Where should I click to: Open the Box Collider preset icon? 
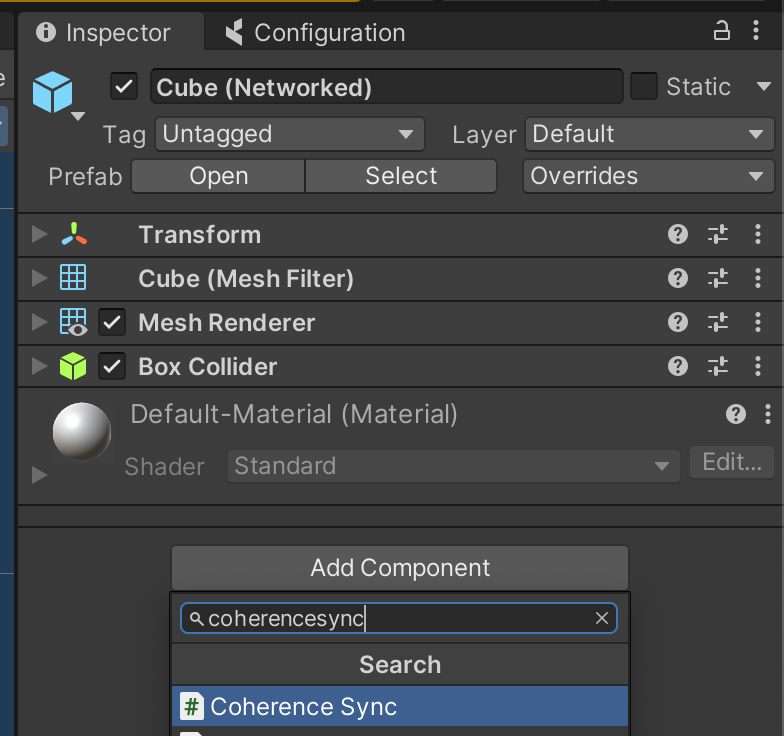(x=718, y=367)
